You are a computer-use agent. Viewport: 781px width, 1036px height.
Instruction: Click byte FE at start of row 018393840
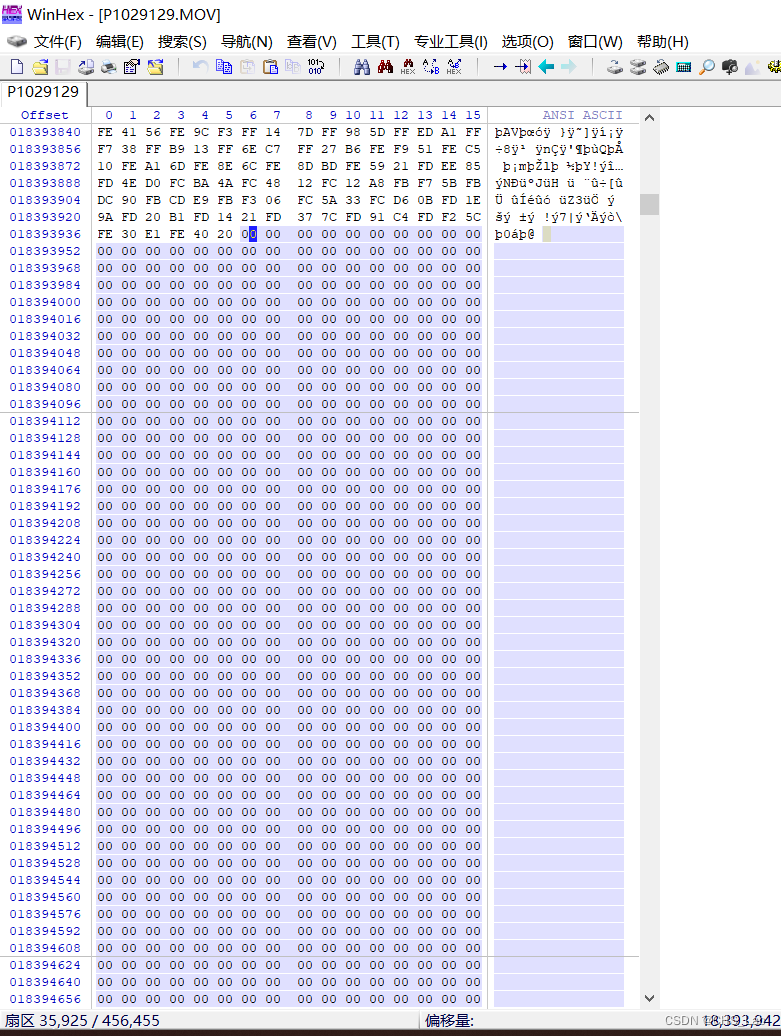(105, 132)
